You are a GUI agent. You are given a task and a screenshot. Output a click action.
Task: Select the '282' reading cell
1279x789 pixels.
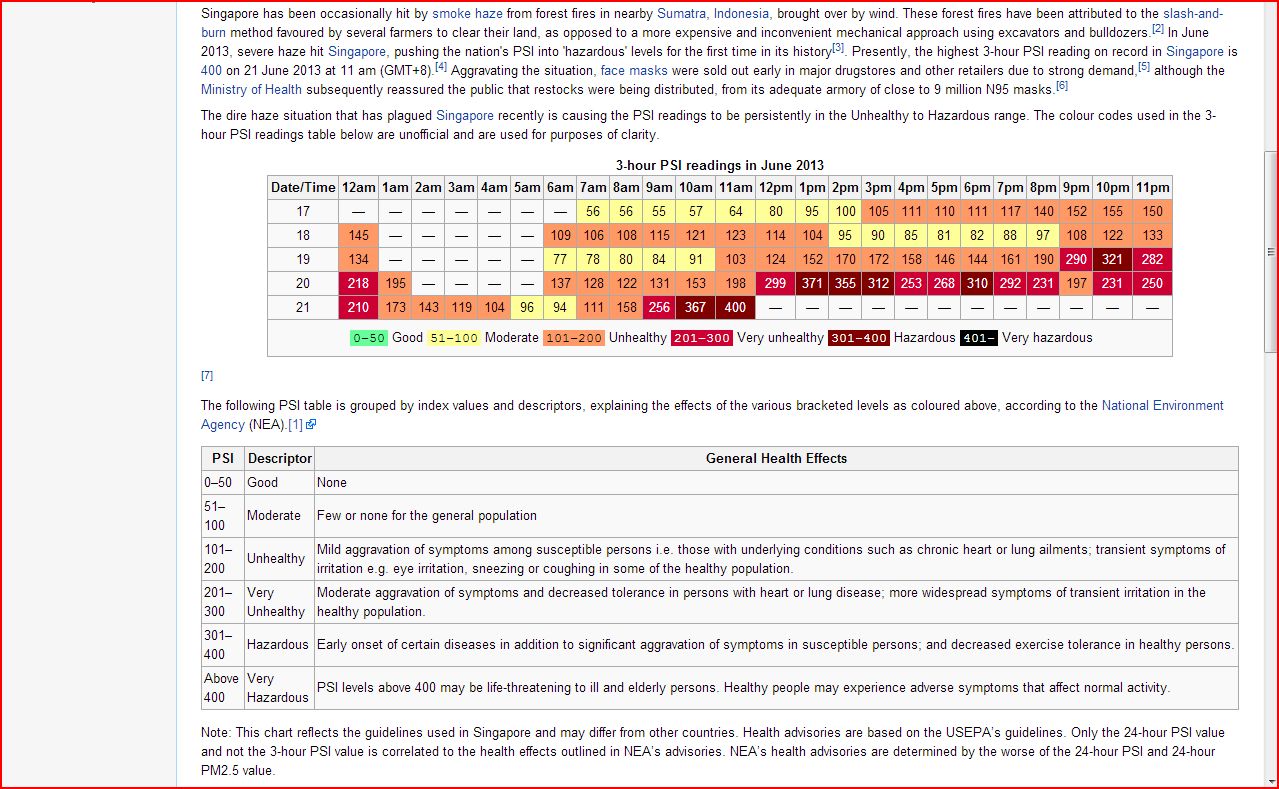[x=1152, y=260]
